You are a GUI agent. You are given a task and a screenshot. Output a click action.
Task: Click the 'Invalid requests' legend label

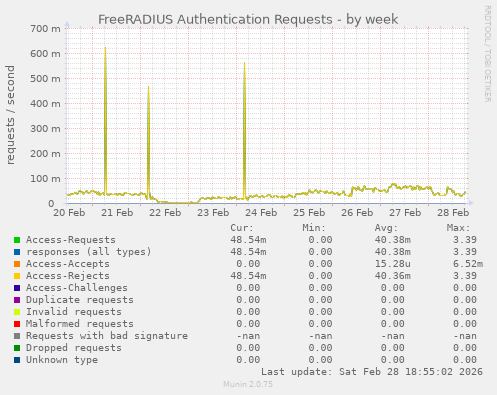coord(74,312)
